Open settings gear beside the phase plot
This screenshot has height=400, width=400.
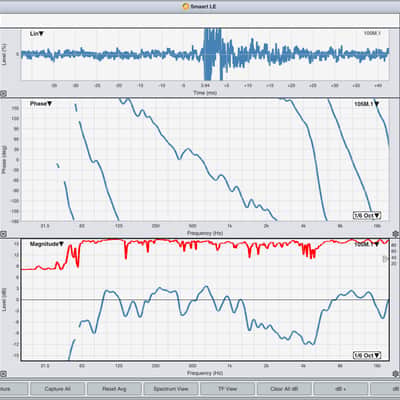click(396, 234)
